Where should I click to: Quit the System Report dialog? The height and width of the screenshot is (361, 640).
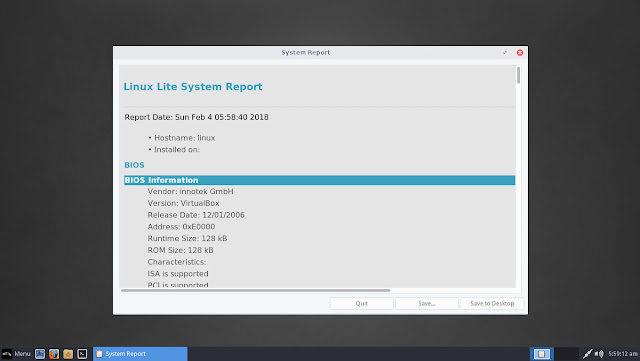coord(362,303)
